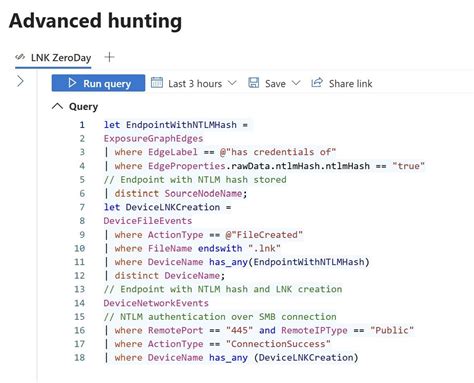The width and height of the screenshot is (474, 383).
Task: Click DeviceNetworkEvents on line 14
Action: [x=156, y=303]
